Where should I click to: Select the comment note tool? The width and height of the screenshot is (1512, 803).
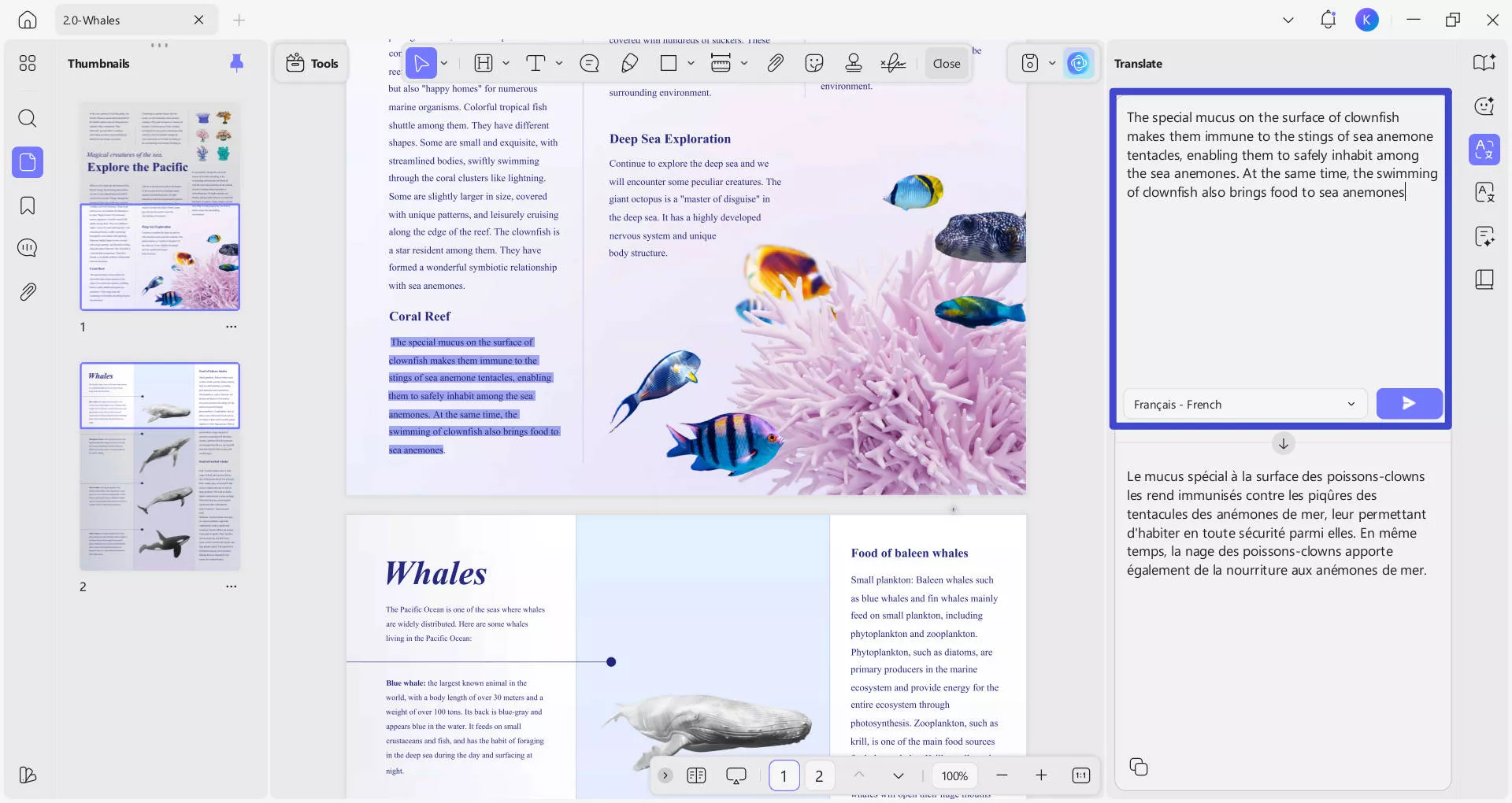click(x=589, y=63)
